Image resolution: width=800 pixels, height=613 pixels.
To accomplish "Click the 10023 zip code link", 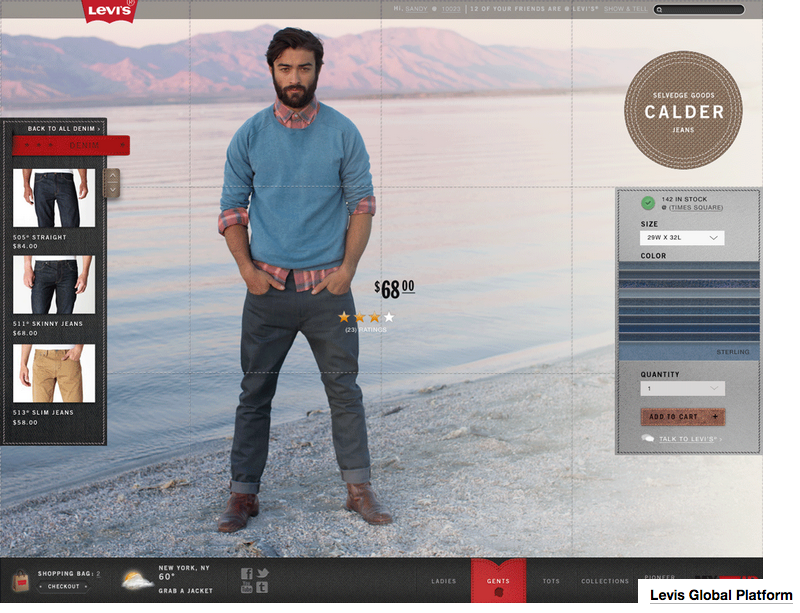I will (451, 9).
